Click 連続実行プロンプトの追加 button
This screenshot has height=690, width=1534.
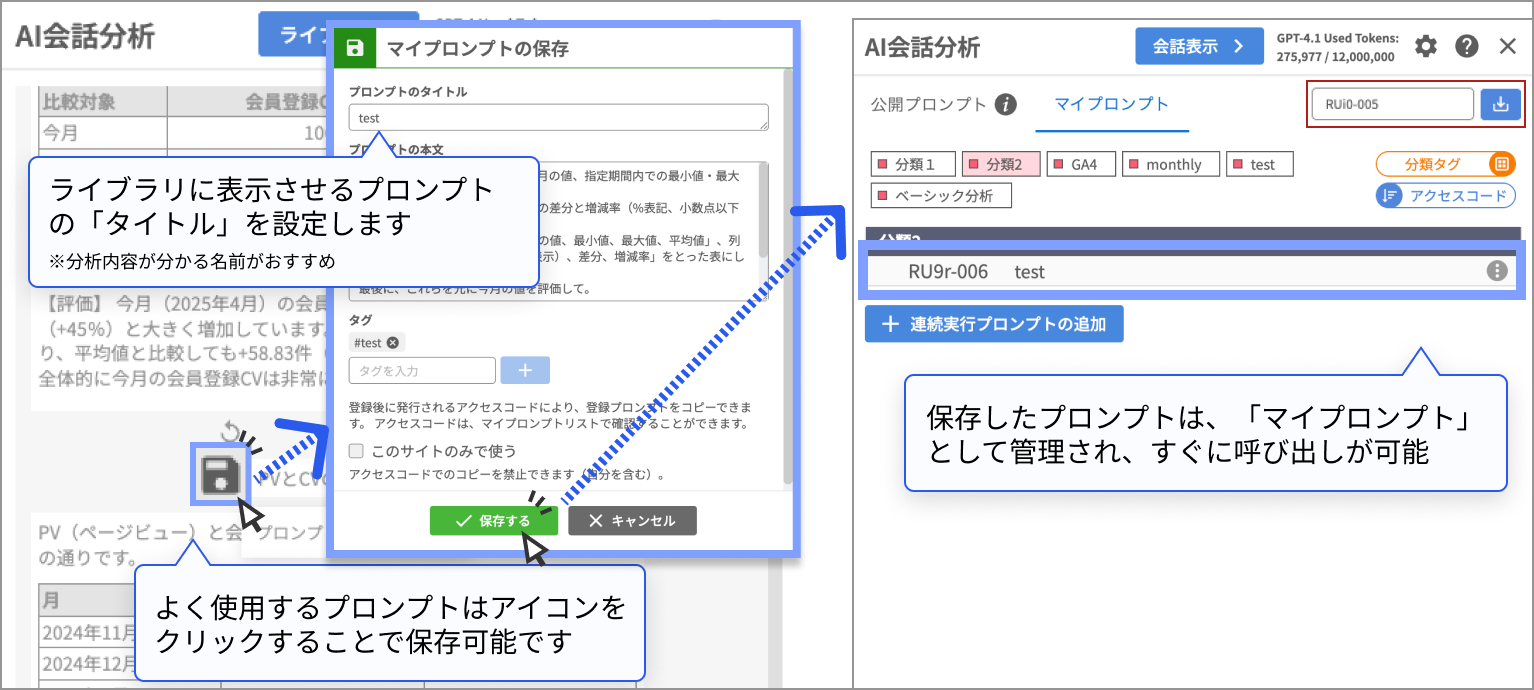[993, 325]
